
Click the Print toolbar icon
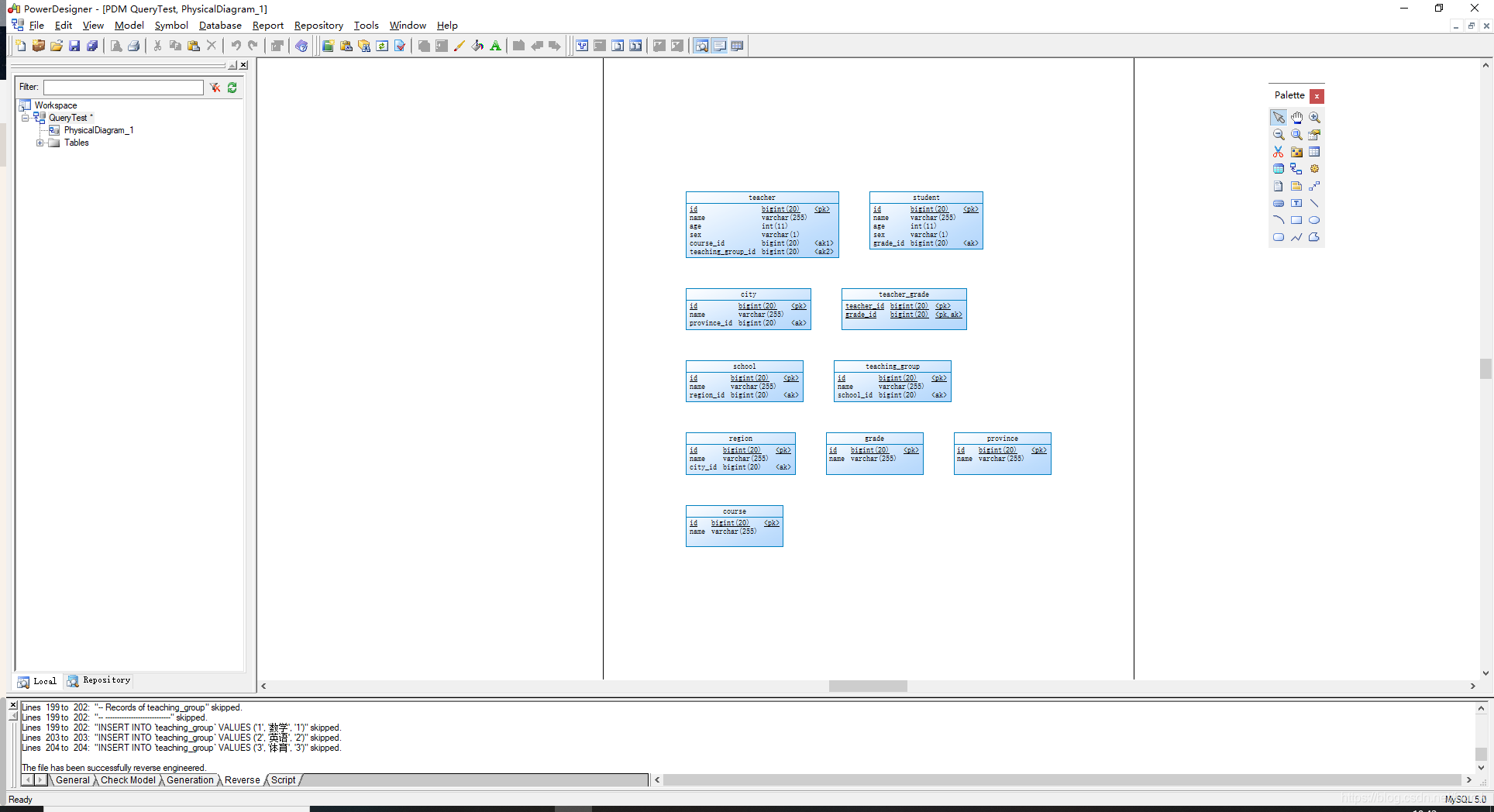tap(134, 46)
